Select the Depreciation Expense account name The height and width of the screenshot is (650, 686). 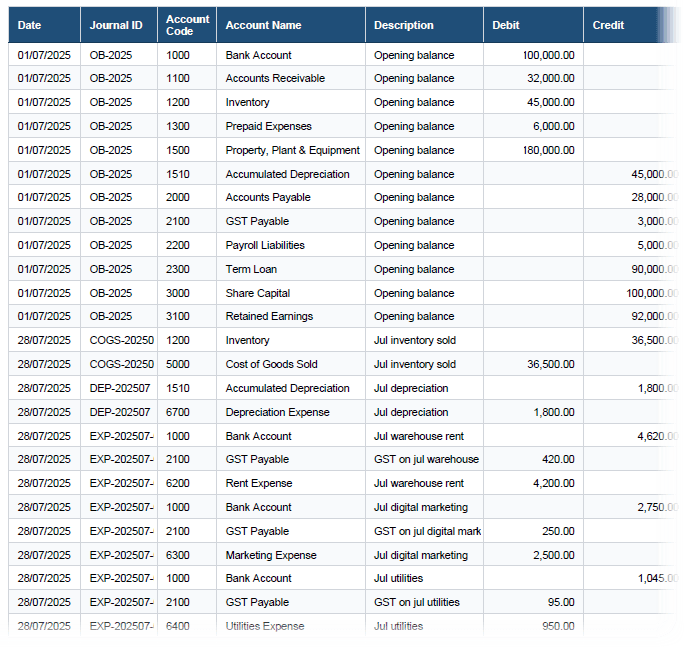pos(277,412)
